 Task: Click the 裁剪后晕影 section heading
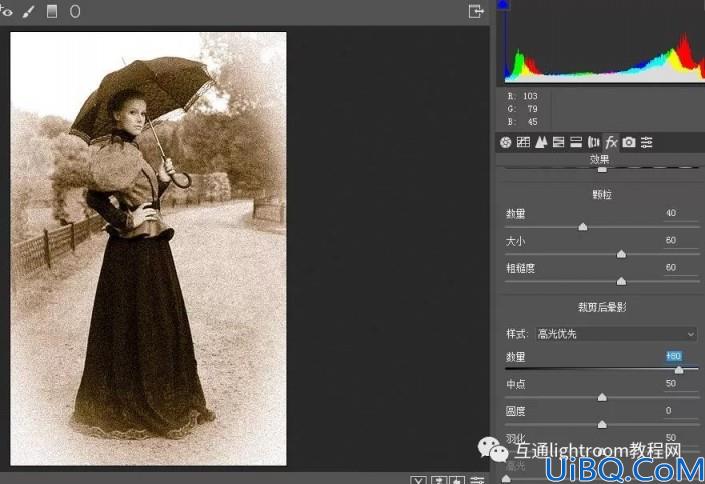click(x=602, y=307)
